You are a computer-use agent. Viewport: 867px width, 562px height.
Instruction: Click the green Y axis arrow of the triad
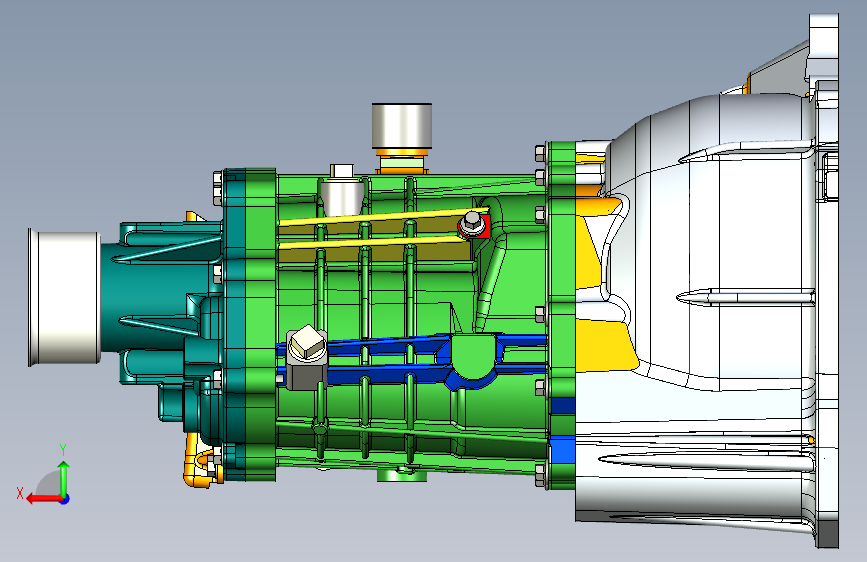coord(64,479)
